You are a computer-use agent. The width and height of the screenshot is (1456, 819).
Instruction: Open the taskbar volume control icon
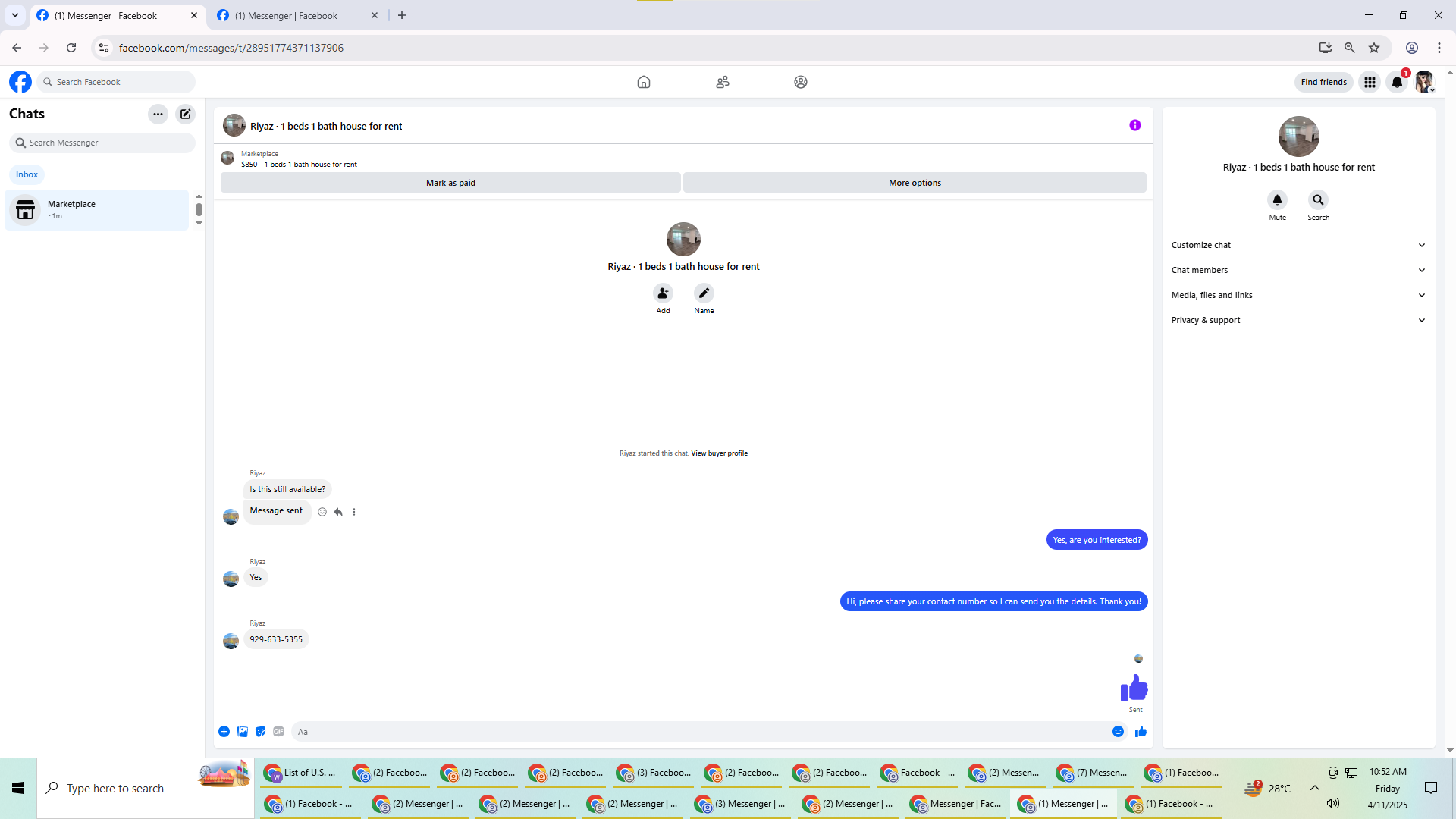(1333, 803)
